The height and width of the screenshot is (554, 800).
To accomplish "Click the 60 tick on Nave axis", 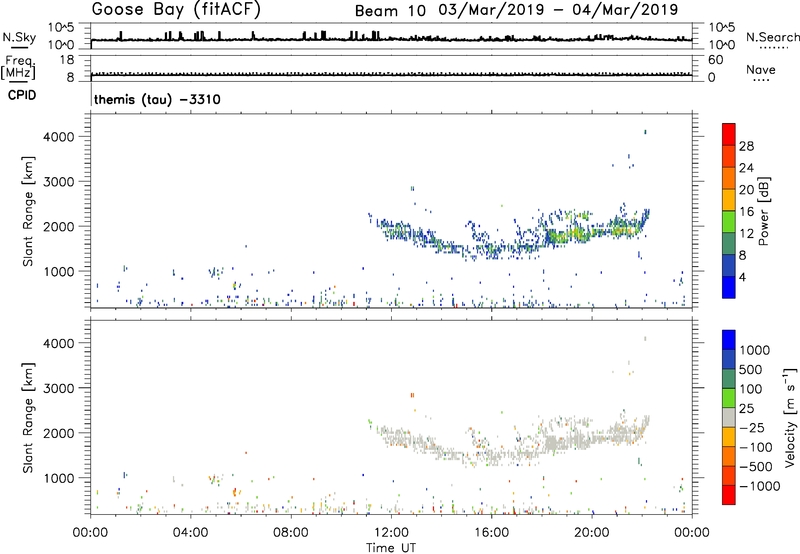I will pyautogui.click(x=715, y=60).
